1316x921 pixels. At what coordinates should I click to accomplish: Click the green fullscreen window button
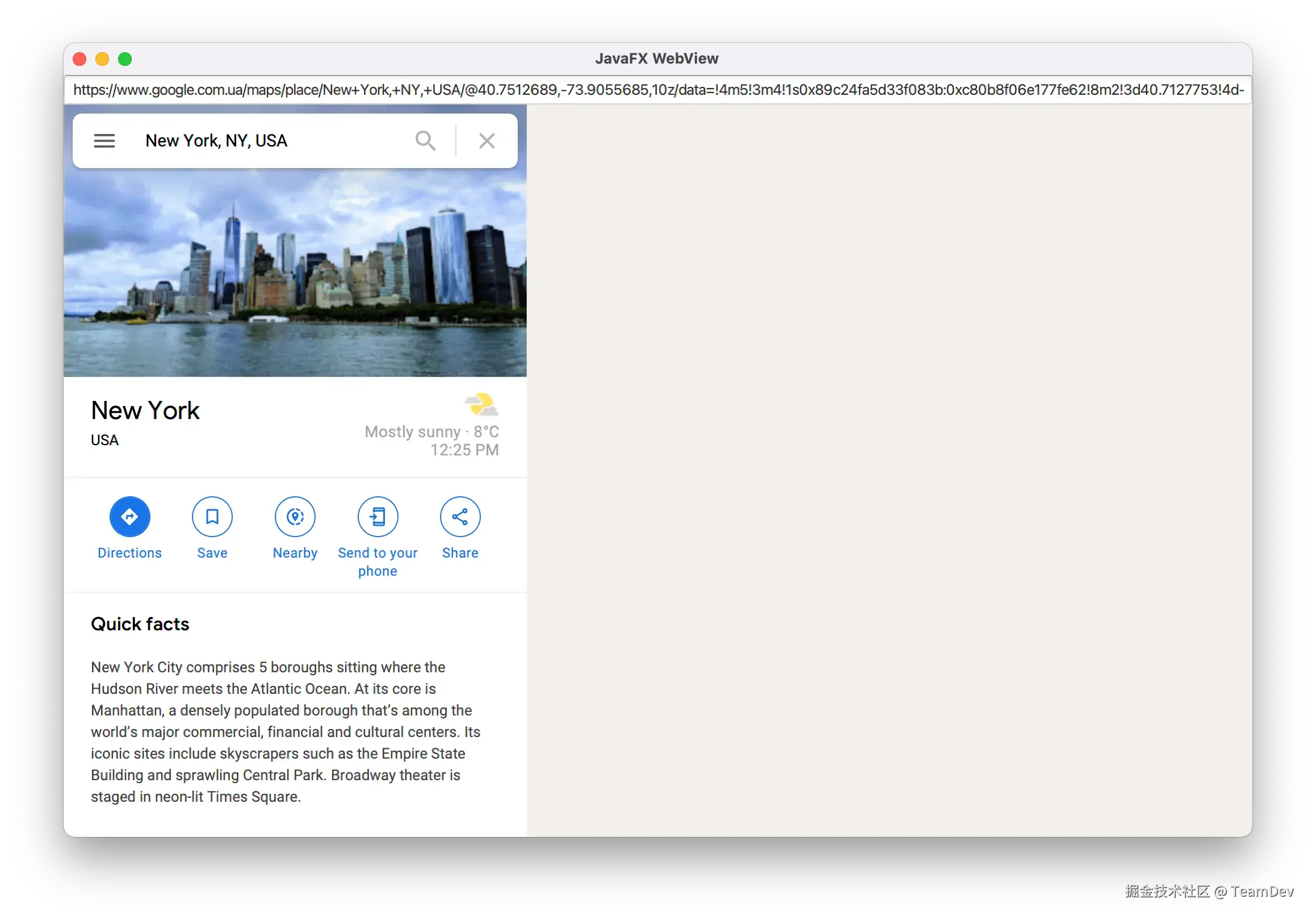[x=125, y=59]
